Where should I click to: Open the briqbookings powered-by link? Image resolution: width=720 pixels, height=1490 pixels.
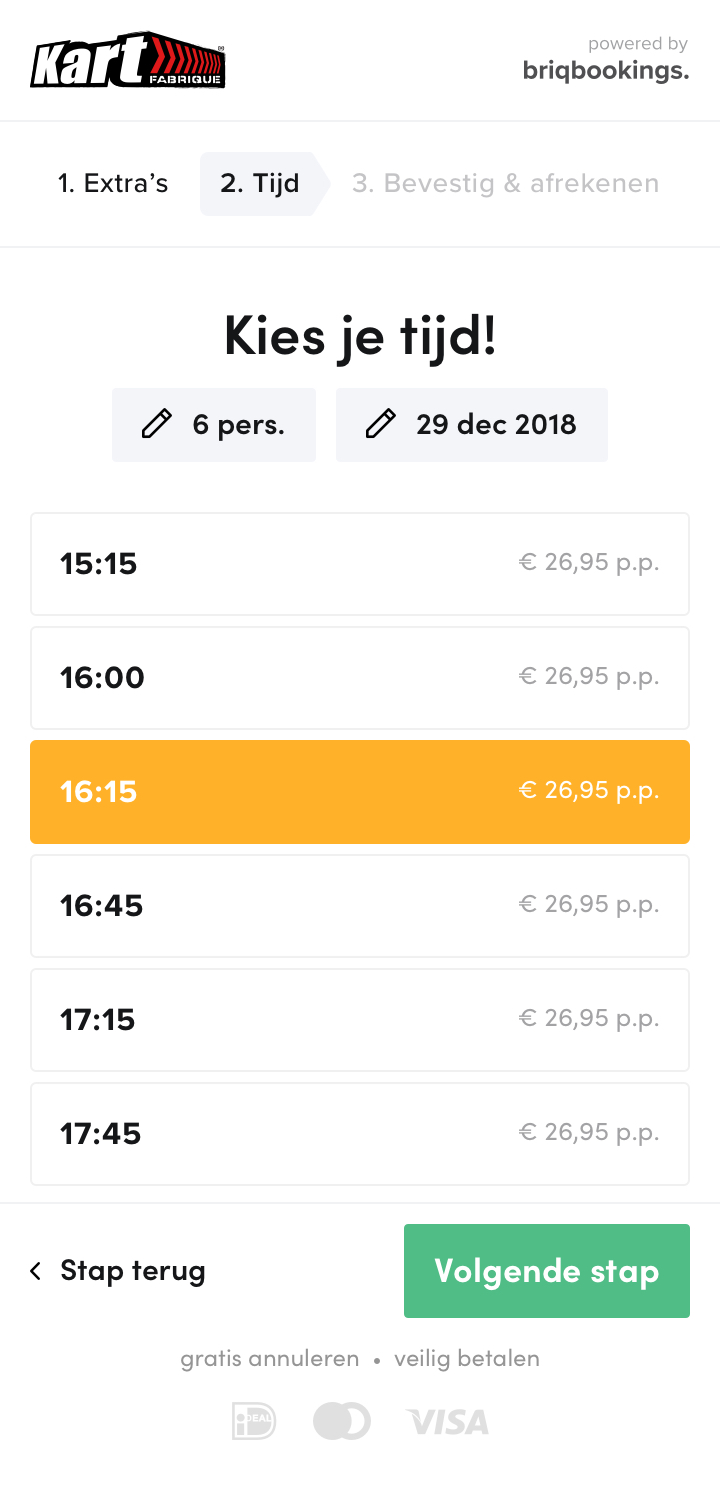(605, 60)
